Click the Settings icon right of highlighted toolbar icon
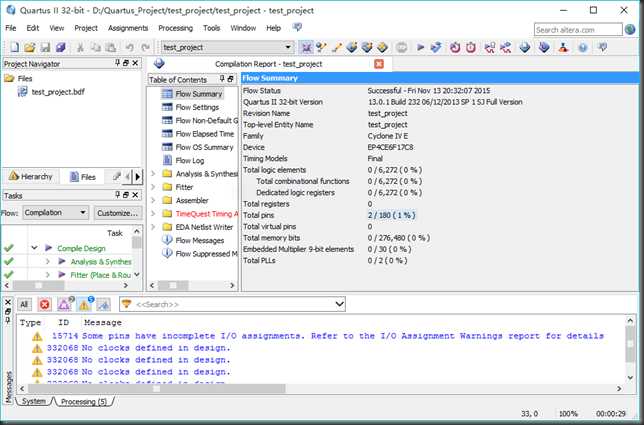The width and height of the screenshot is (644, 425). [321, 47]
